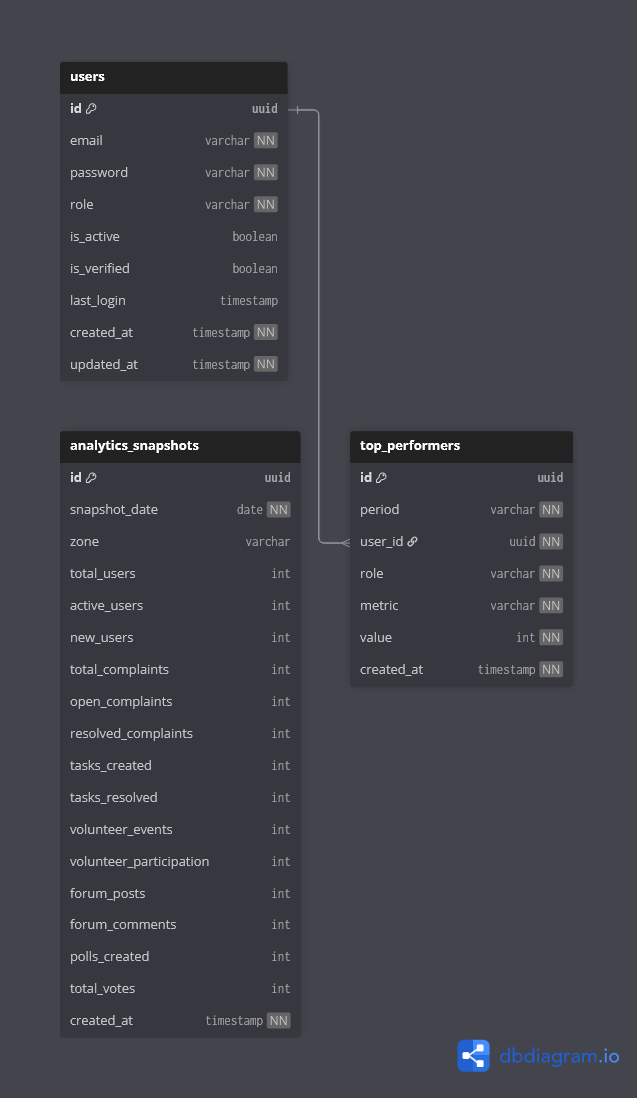
Task: Open the dbdiagram.io text link
Action: point(559,1056)
